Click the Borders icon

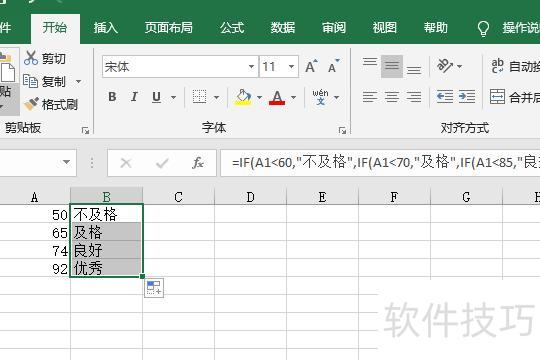pos(199,97)
